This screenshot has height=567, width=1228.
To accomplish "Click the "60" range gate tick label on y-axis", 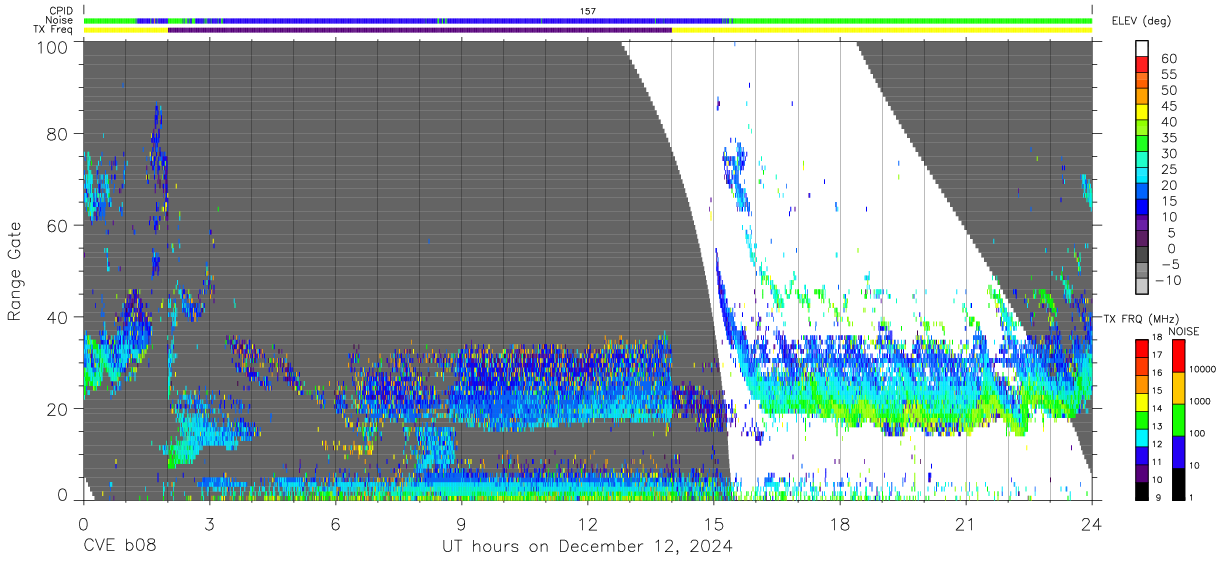I will 58,225.
